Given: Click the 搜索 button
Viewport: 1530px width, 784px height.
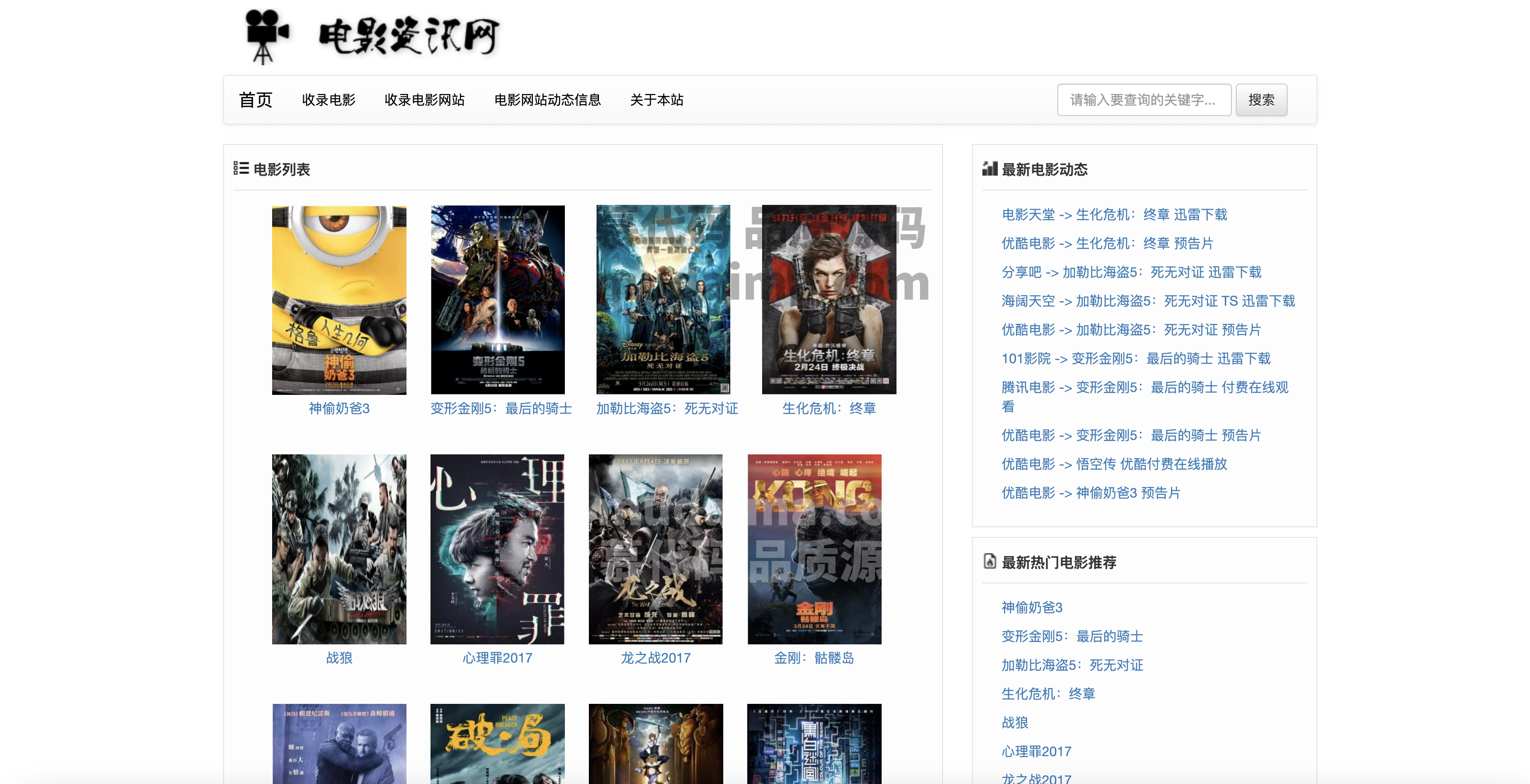Looking at the screenshot, I should 1262,100.
